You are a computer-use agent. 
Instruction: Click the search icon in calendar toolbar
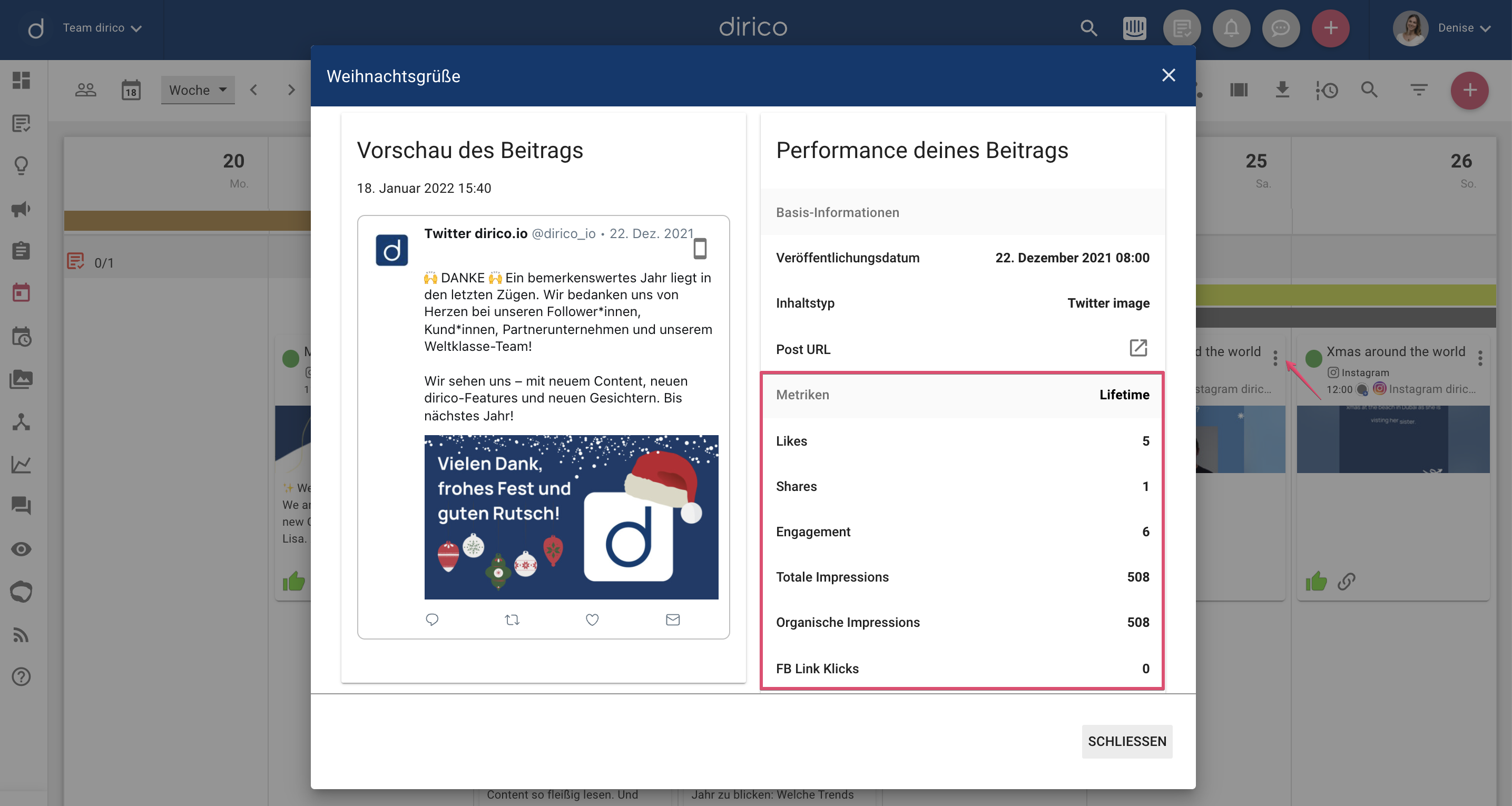1369,90
